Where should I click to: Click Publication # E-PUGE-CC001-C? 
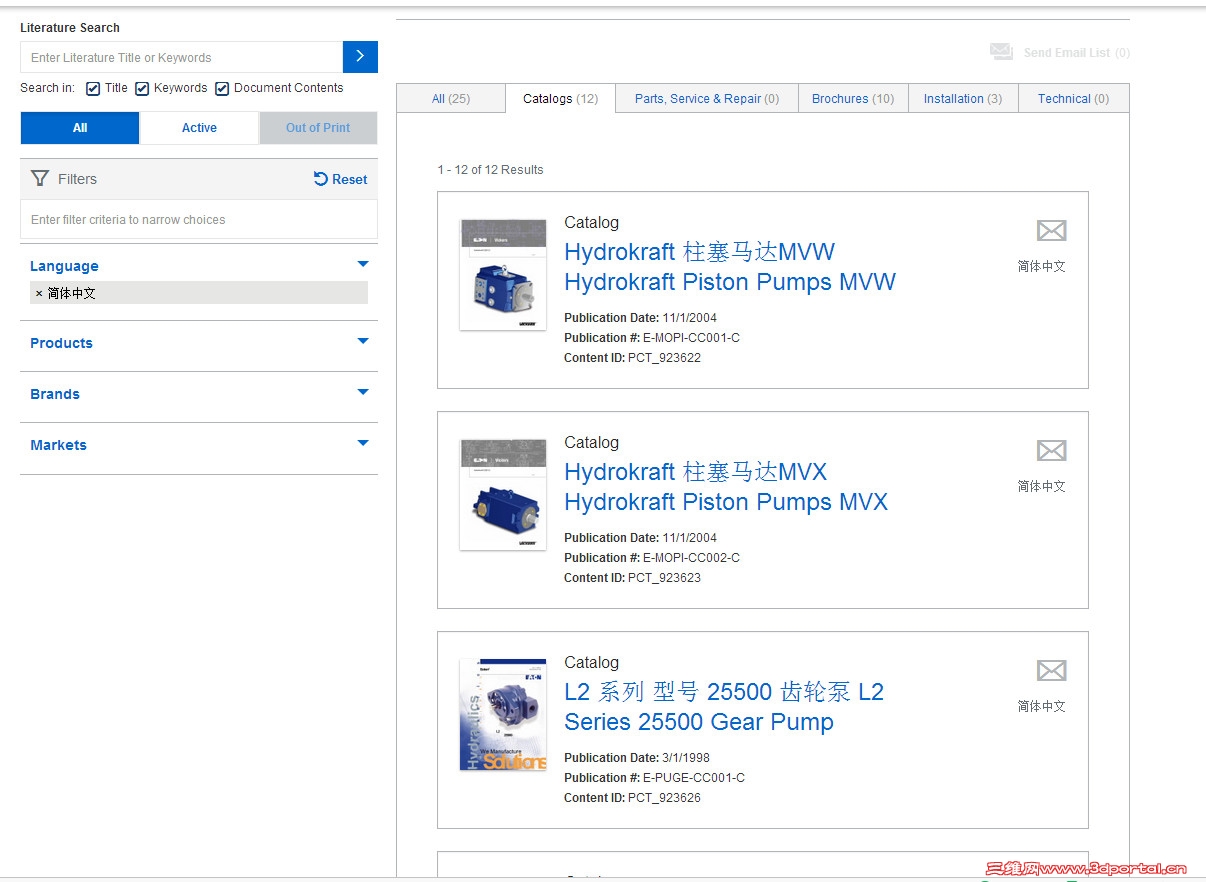coord(654,778)
